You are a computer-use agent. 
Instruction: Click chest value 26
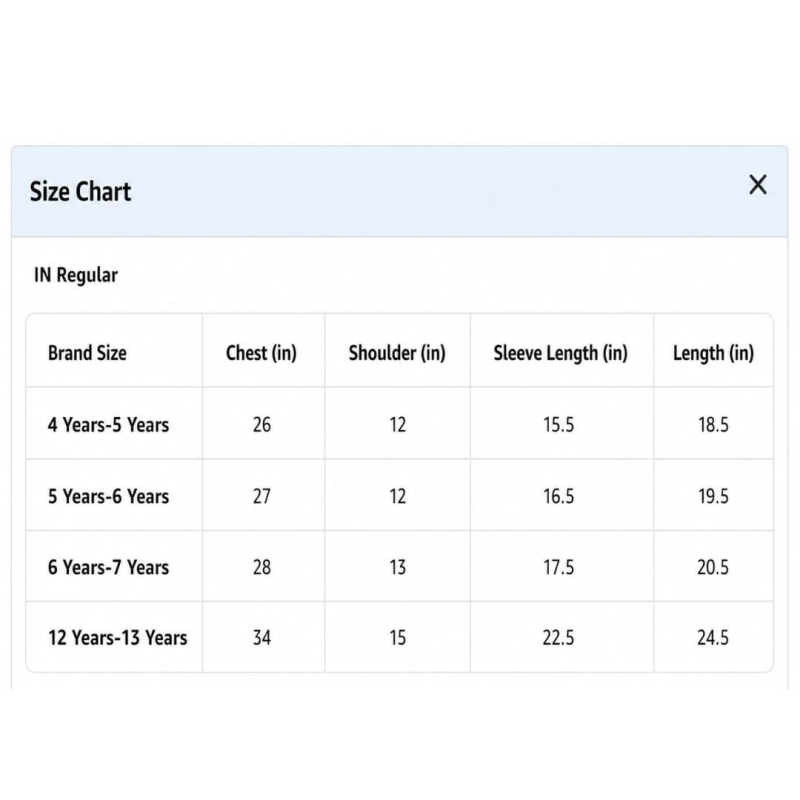point(262,424)
